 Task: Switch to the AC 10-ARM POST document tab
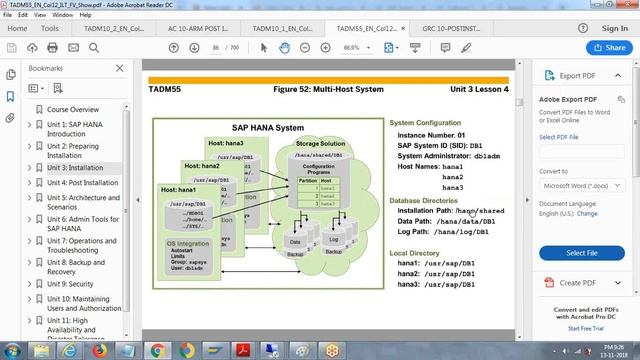click(x=198, y=28)
